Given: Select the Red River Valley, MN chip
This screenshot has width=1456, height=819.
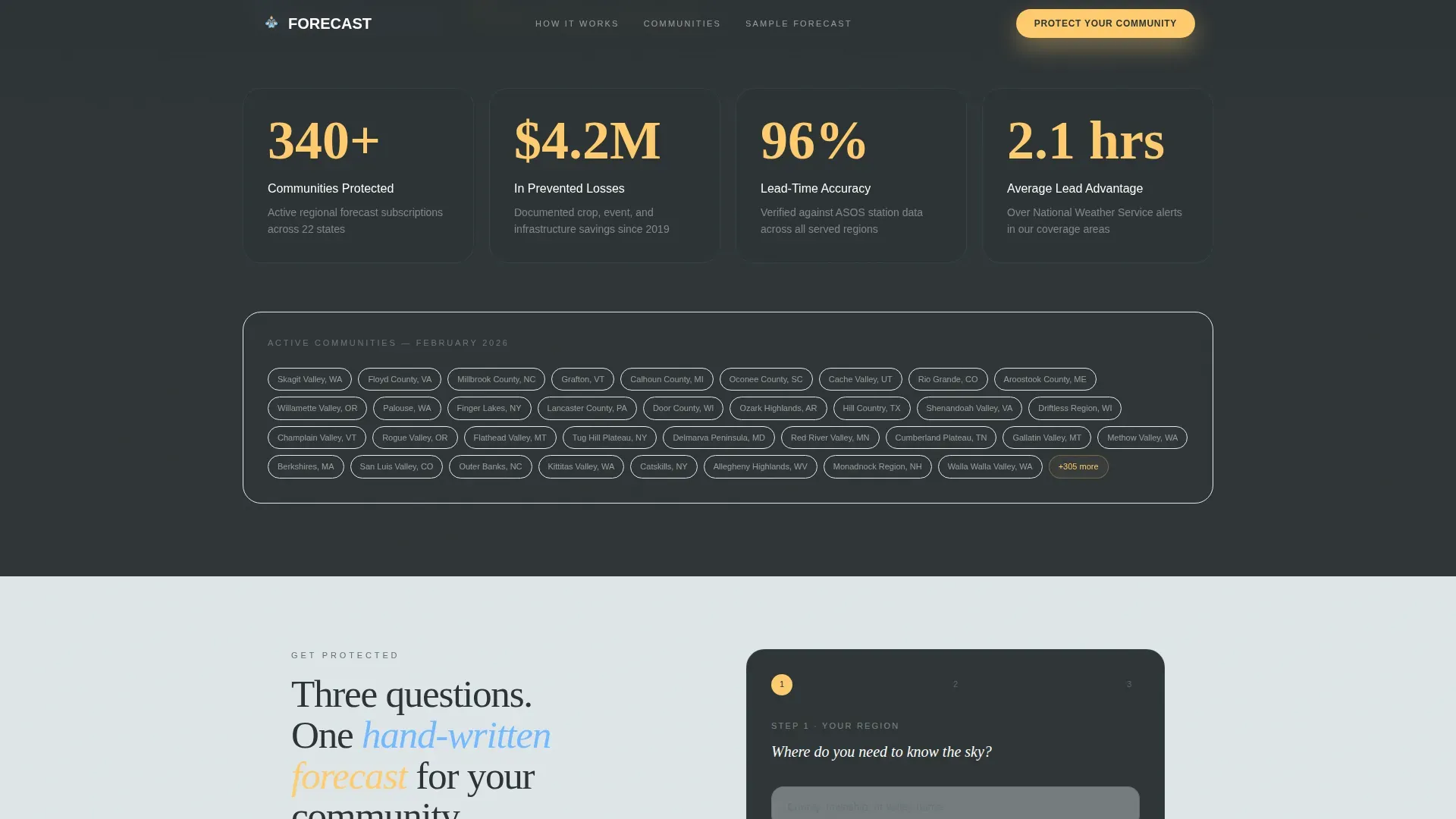Looking at the screenshot, I should [830, 438].
